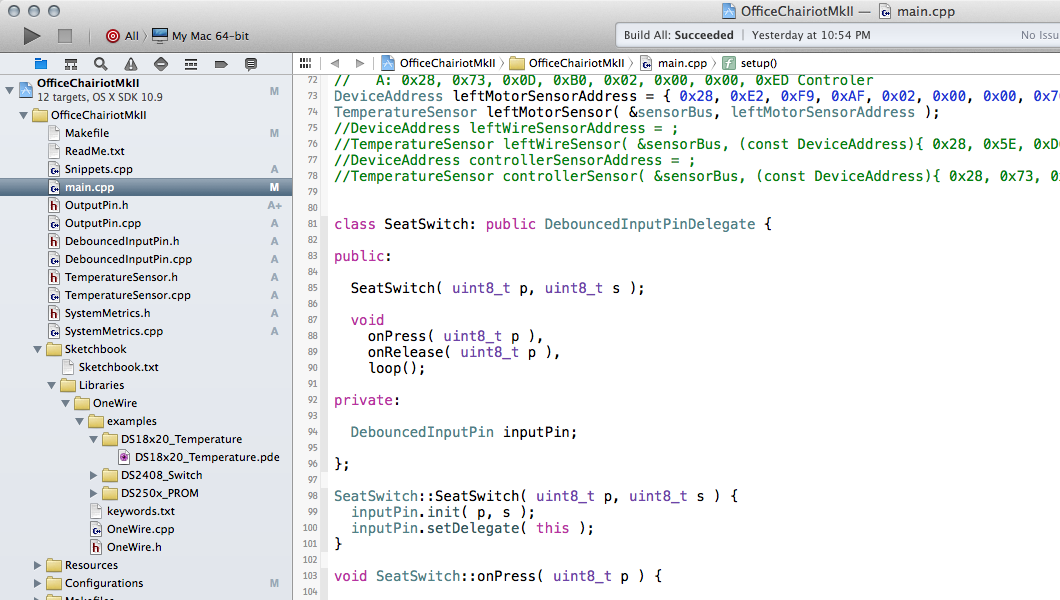Collapse the DS18x20_Temperature folder
This screenshot has width=1060, height=600.
click(94, 439)
